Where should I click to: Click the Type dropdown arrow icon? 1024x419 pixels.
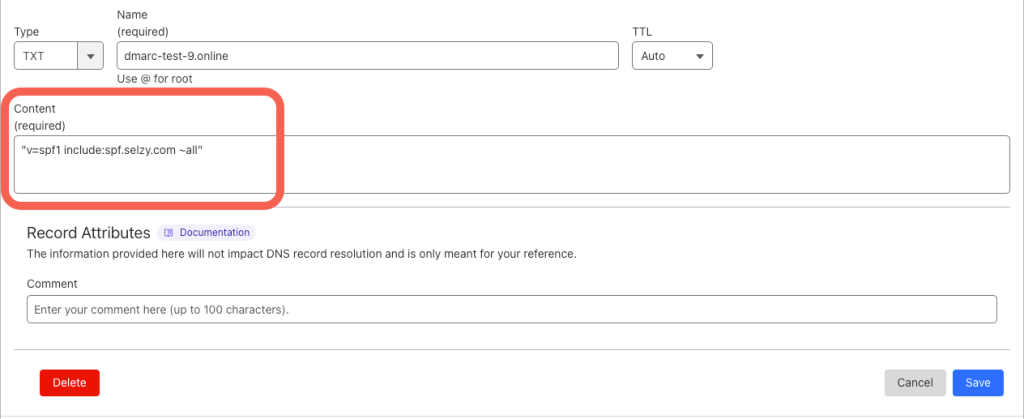[x=92, y=56]
